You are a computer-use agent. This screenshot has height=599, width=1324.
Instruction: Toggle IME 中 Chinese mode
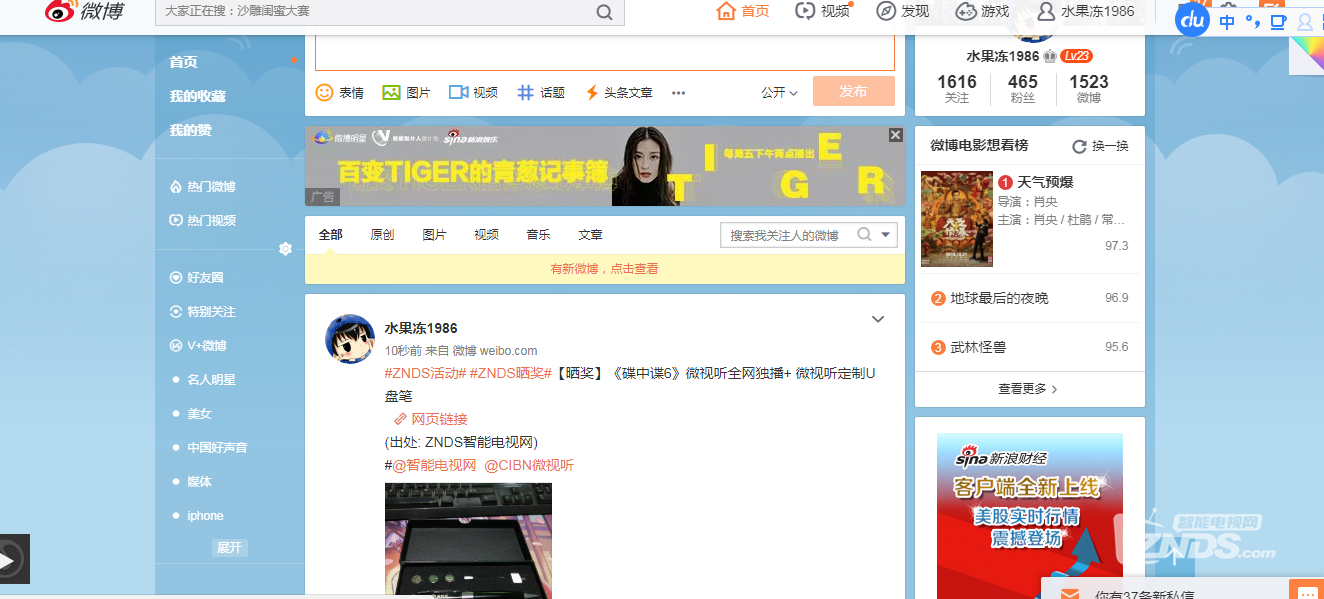coord(1227,22)
